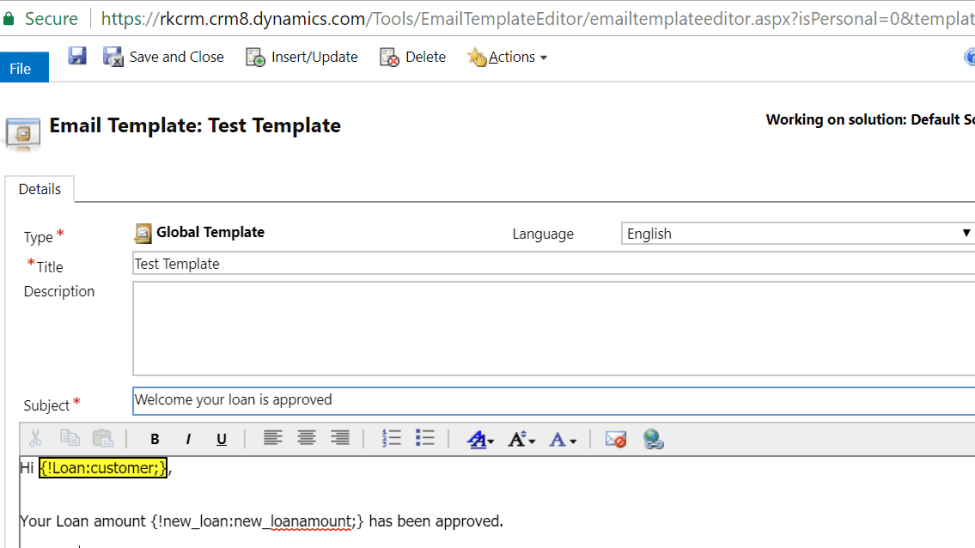Align text to the left
Viewport: 975px width, 548px height.
pos(273,438)
